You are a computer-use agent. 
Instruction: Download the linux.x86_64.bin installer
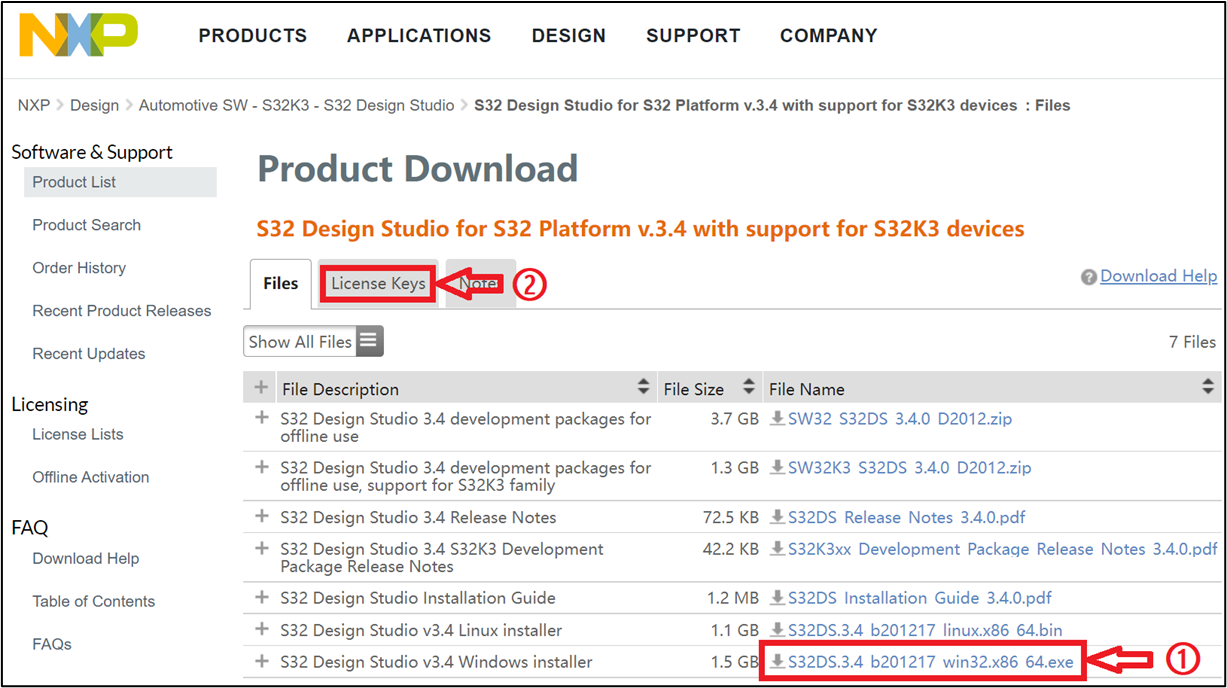point(925,630)
